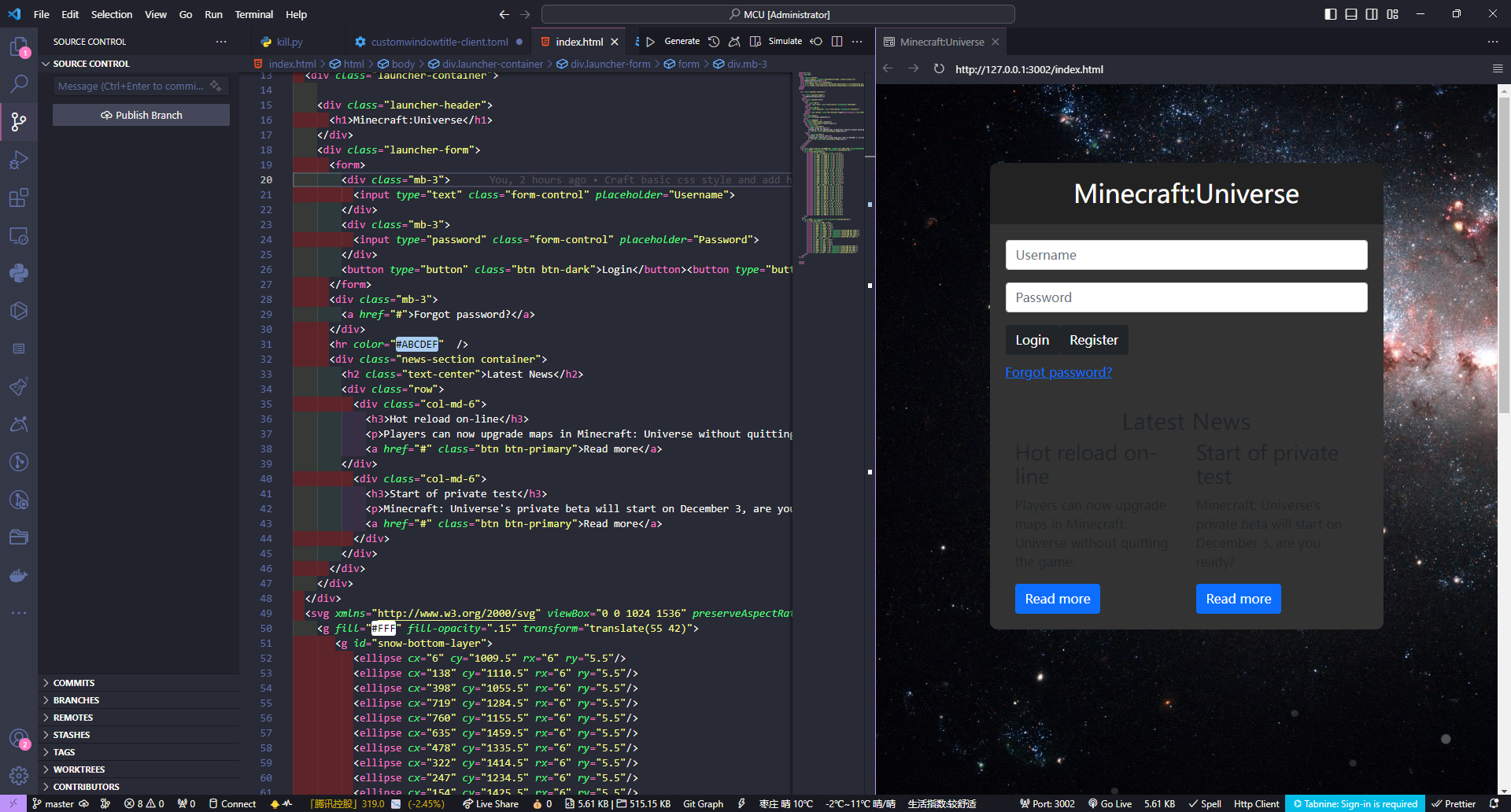Click the Login button in preview
Screen dimensions: 1511x812
coord(1032,340)
